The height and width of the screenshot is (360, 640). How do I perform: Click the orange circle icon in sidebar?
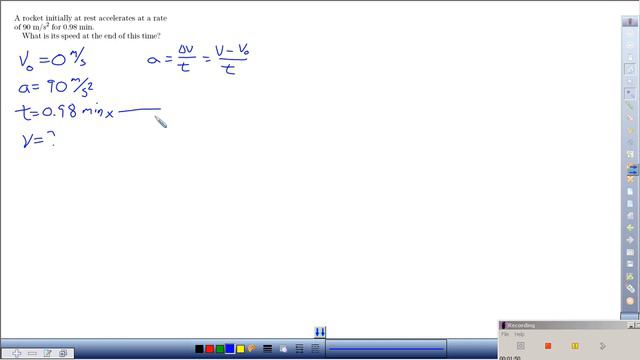coord(630,301)
